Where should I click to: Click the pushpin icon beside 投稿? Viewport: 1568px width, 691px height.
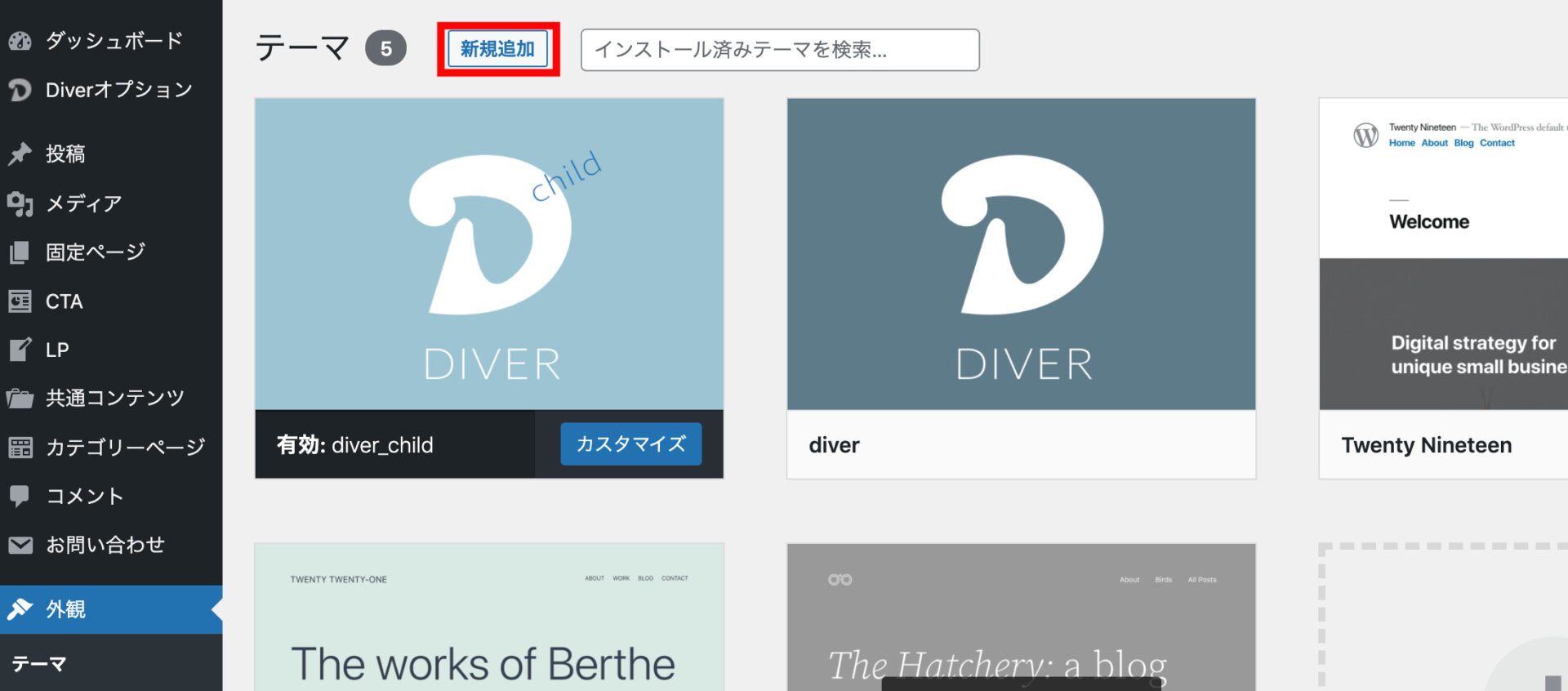(x=20, y=154)
